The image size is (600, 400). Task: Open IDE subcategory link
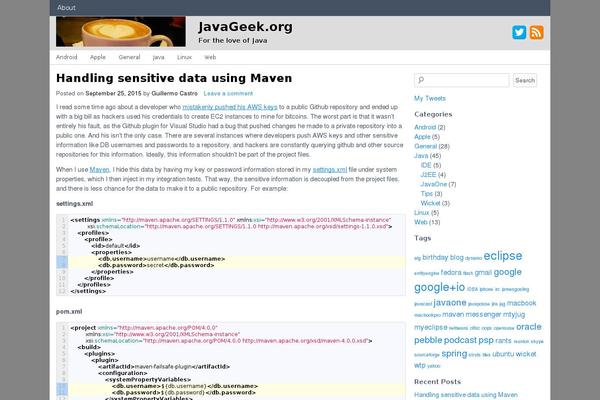pyautogui.click(x=426, y=165)
